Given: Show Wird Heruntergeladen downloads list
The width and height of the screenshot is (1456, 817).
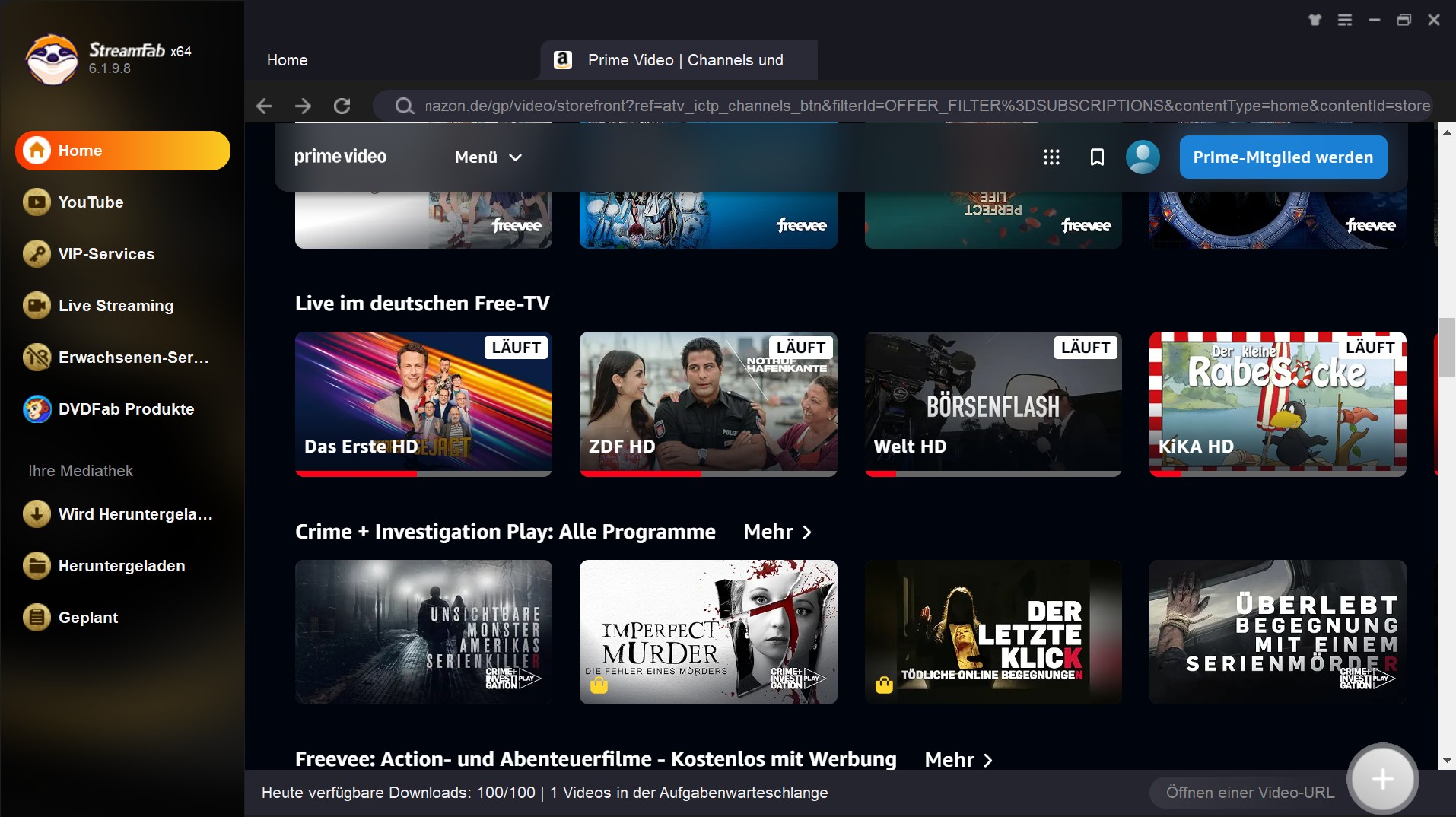Looking at the screenshot, I should 122,514.
